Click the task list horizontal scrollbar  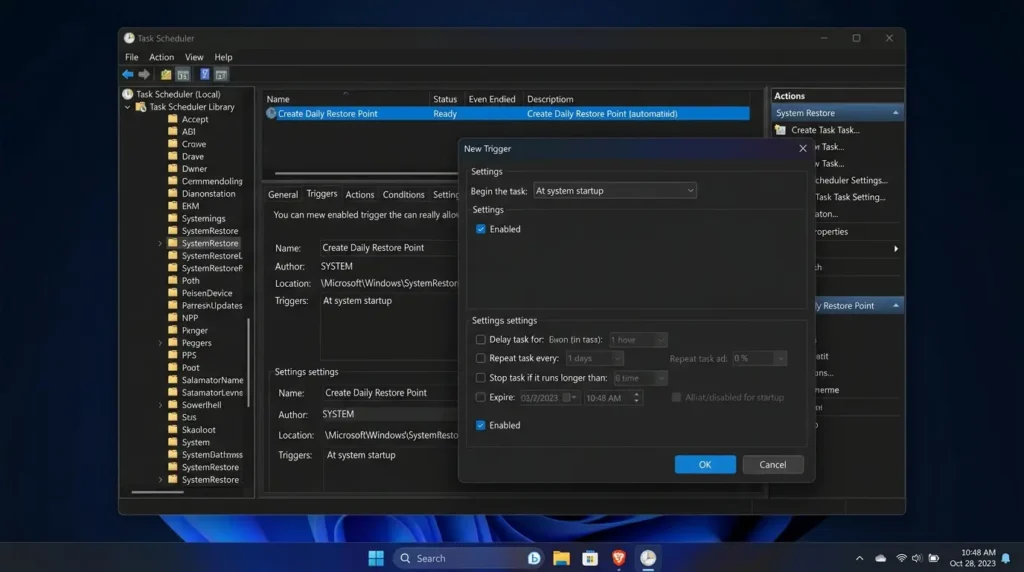pyautogui.click(x=366, y=173)
